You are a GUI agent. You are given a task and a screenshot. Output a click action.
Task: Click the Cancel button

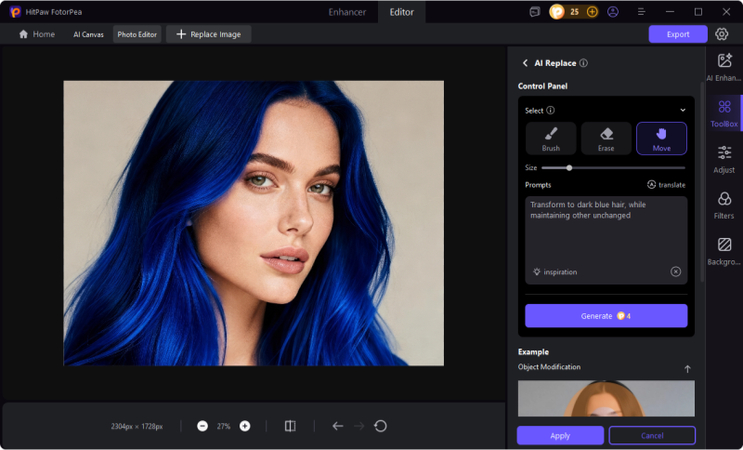click(652, 435)
